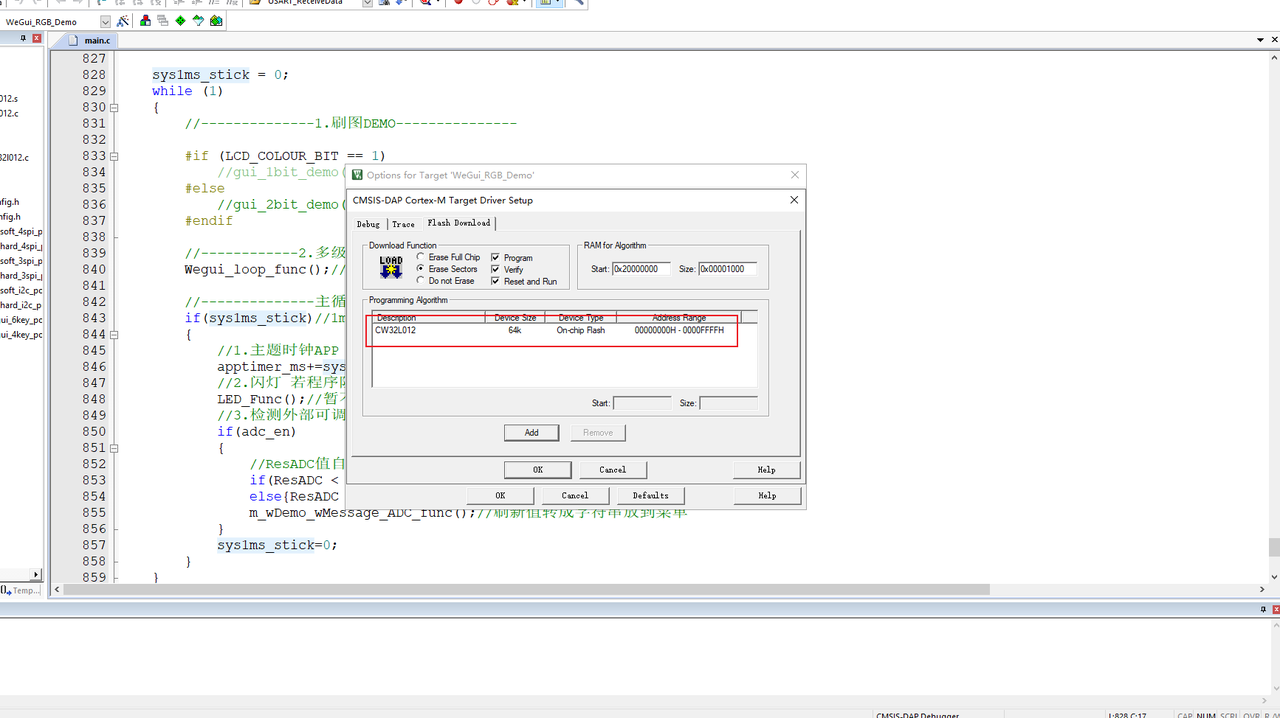The image size is (1280, 718).
Task: Choose the Do not Erase option
Action: (421, 281)
